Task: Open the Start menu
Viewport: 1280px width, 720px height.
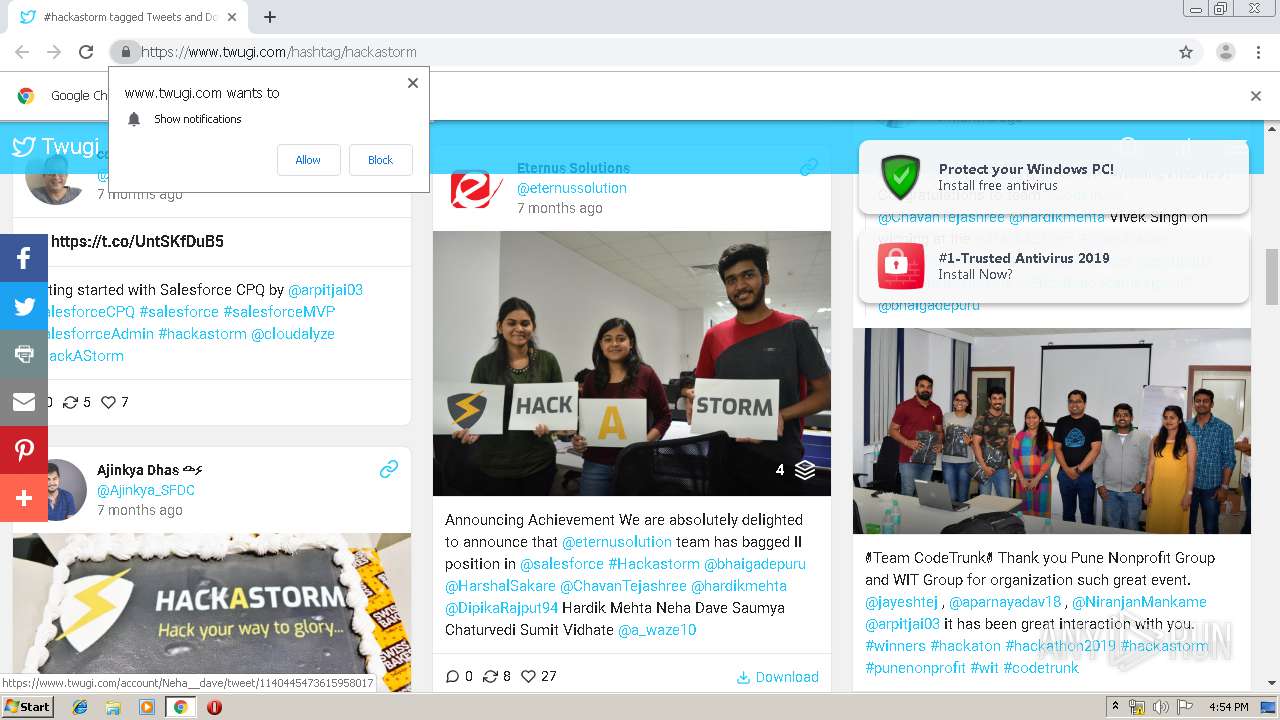Action: coord(28,707)
